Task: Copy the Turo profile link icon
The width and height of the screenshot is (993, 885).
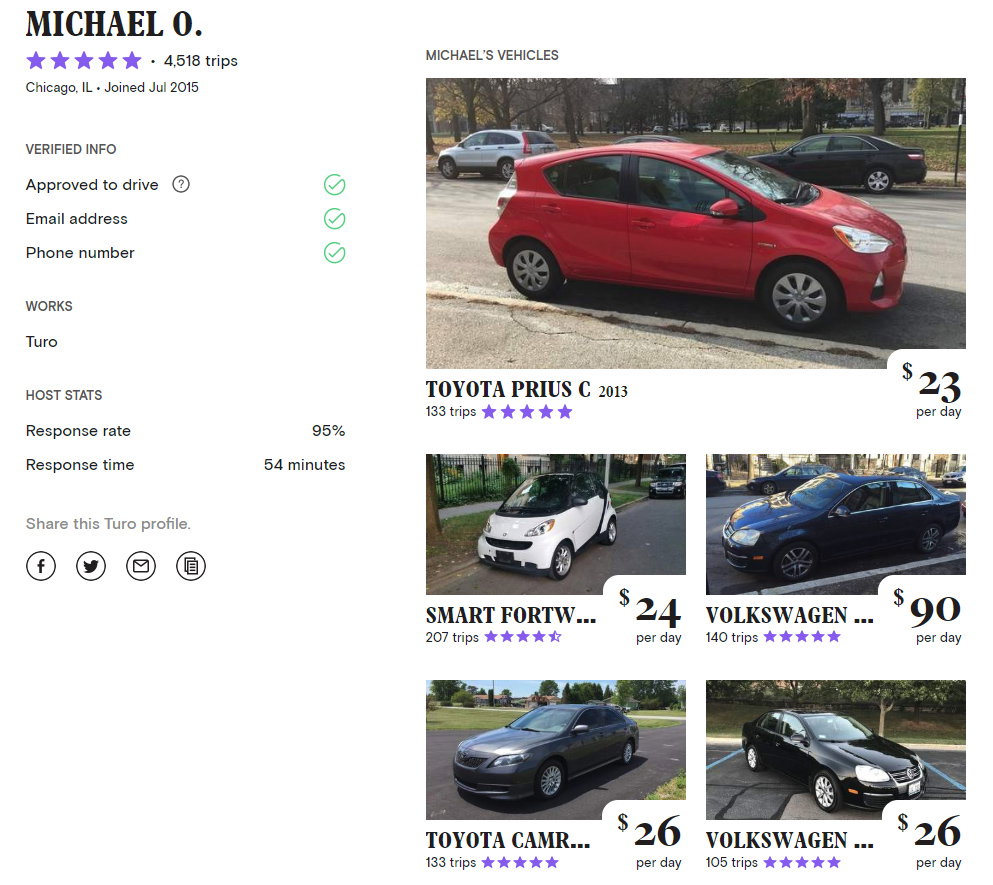Action: click(x=191, y=566)
